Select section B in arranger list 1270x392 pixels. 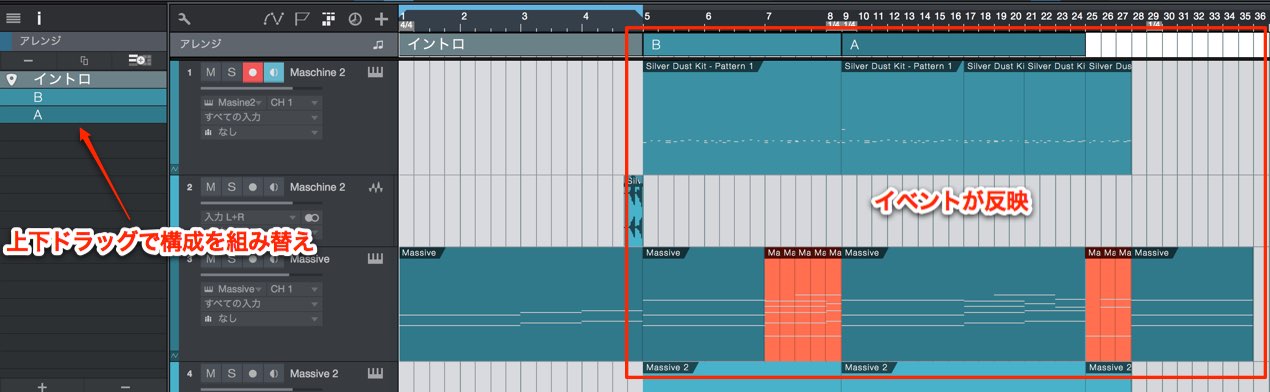pos(84,98)
